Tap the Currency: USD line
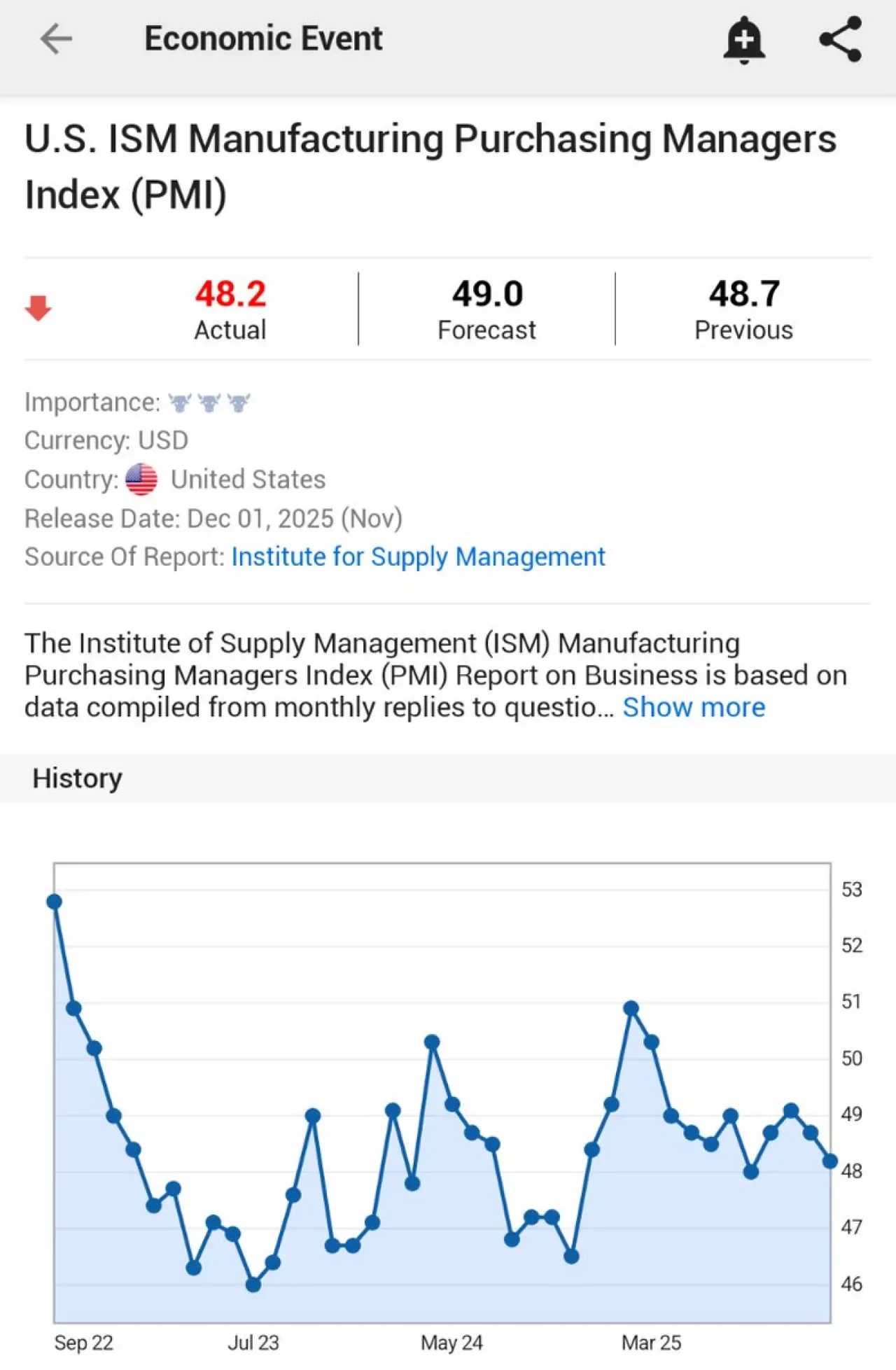Screen dimensions: 896x1370 coord(106,441)
